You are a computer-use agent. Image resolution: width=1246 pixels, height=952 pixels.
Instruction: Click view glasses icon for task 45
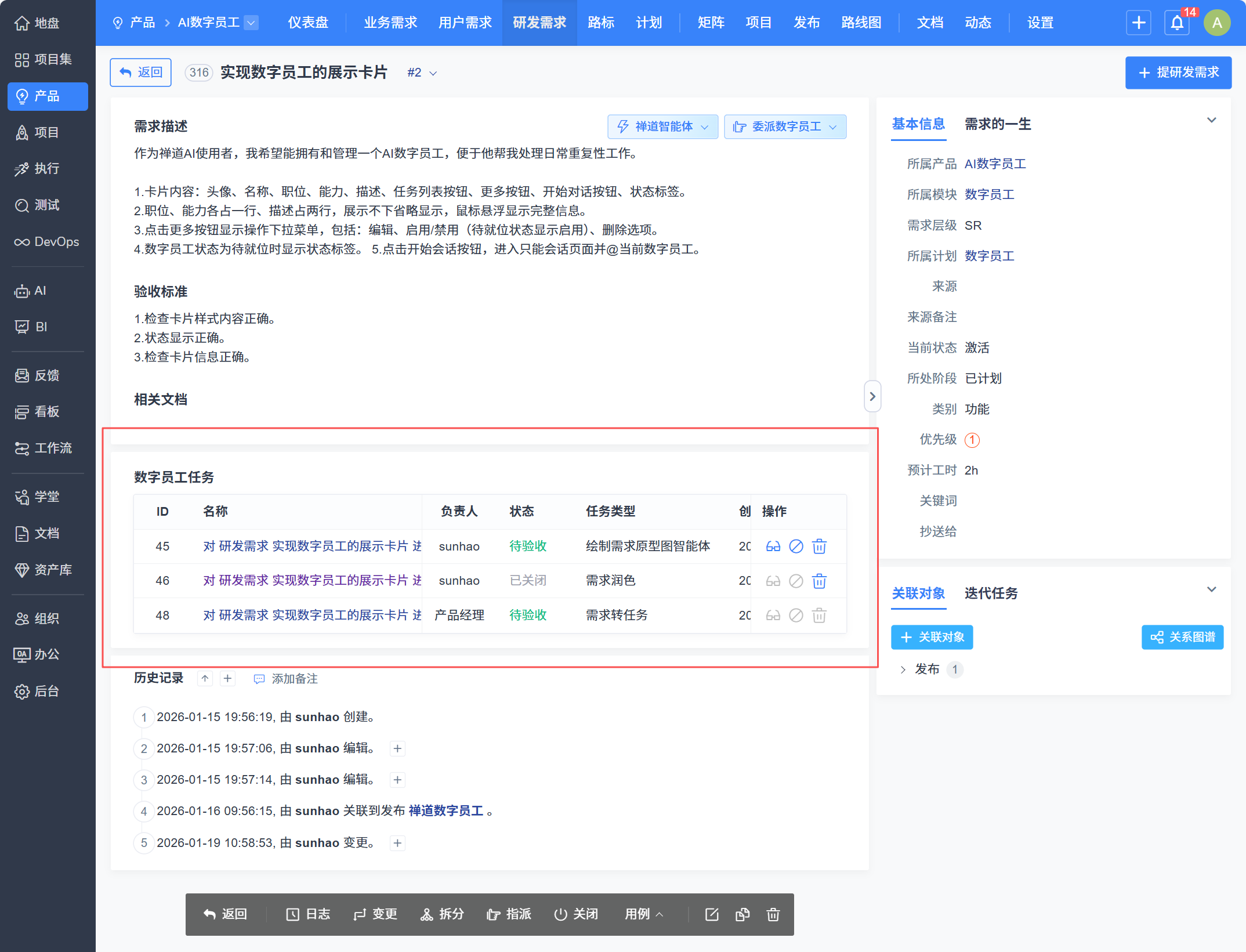click(x=773, y=546)
